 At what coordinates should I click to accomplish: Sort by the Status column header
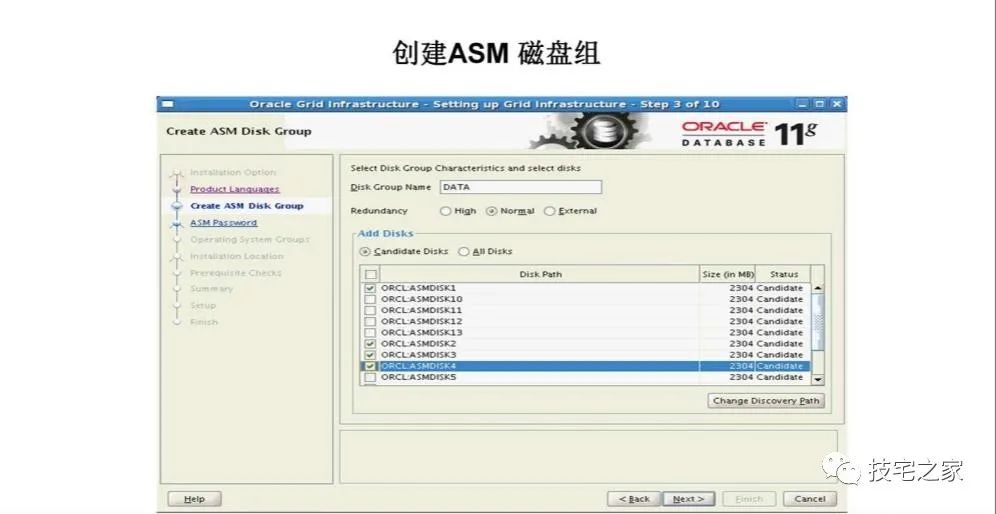click(x=784, y=274)
